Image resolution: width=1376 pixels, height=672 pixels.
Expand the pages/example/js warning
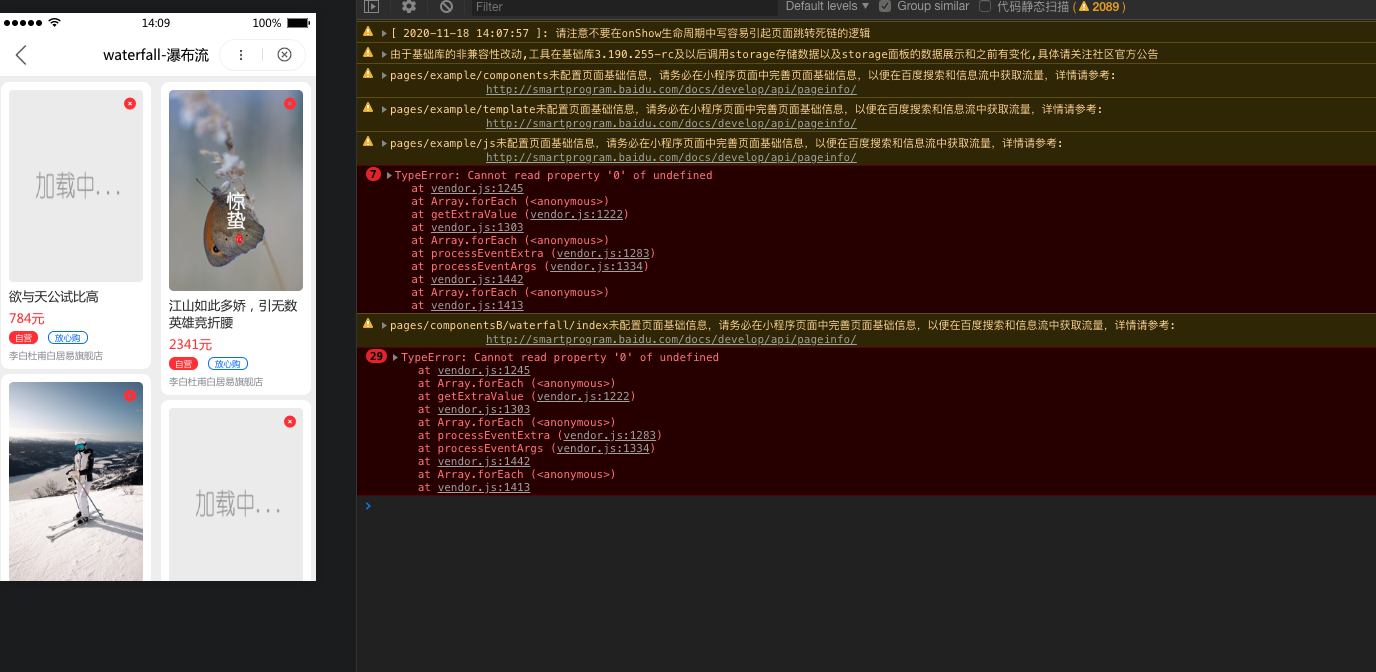pyautogui.click(x=383, y=143)
